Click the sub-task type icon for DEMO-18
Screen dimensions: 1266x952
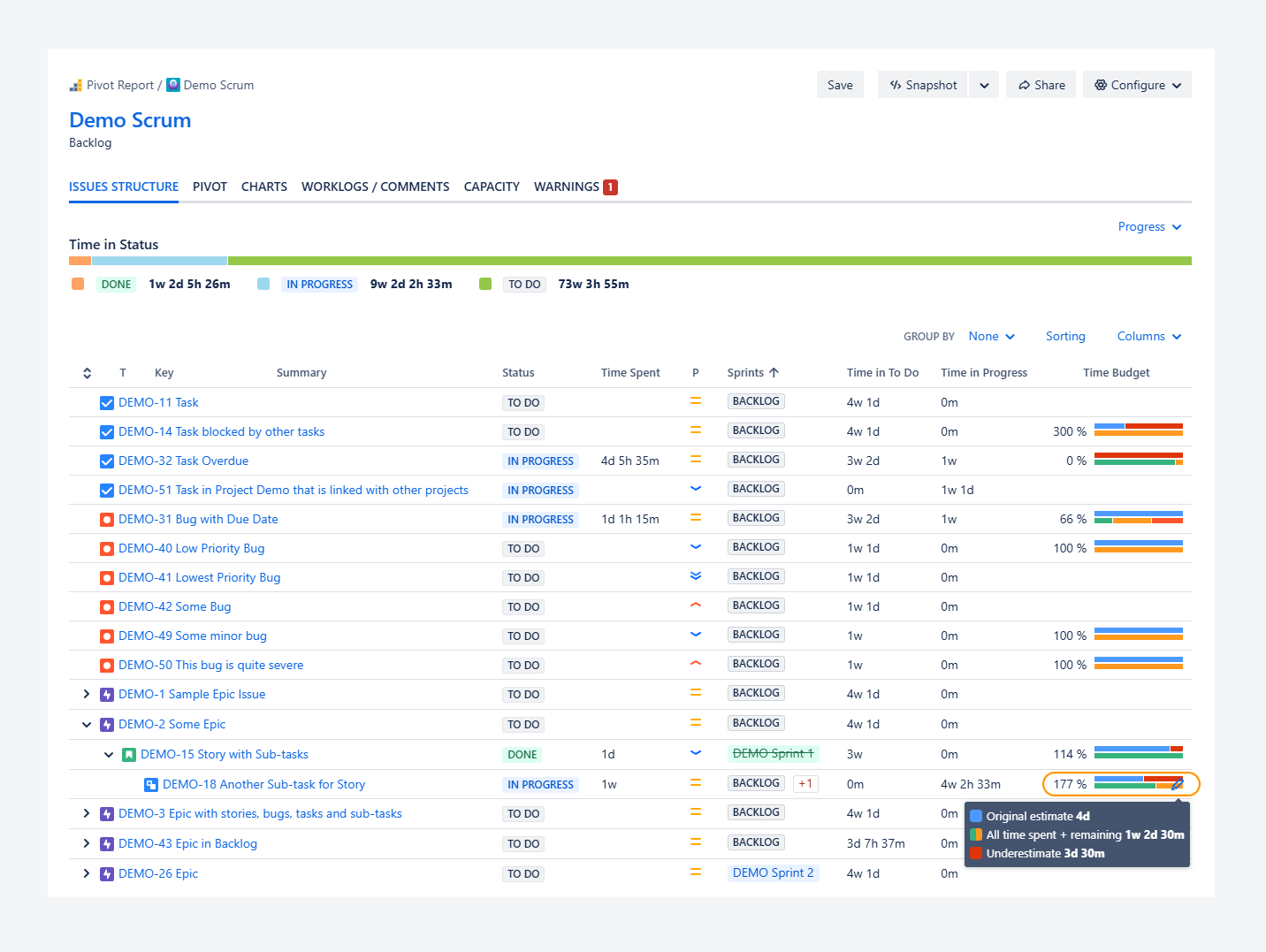pyautogui.click(x=151, y=785)
